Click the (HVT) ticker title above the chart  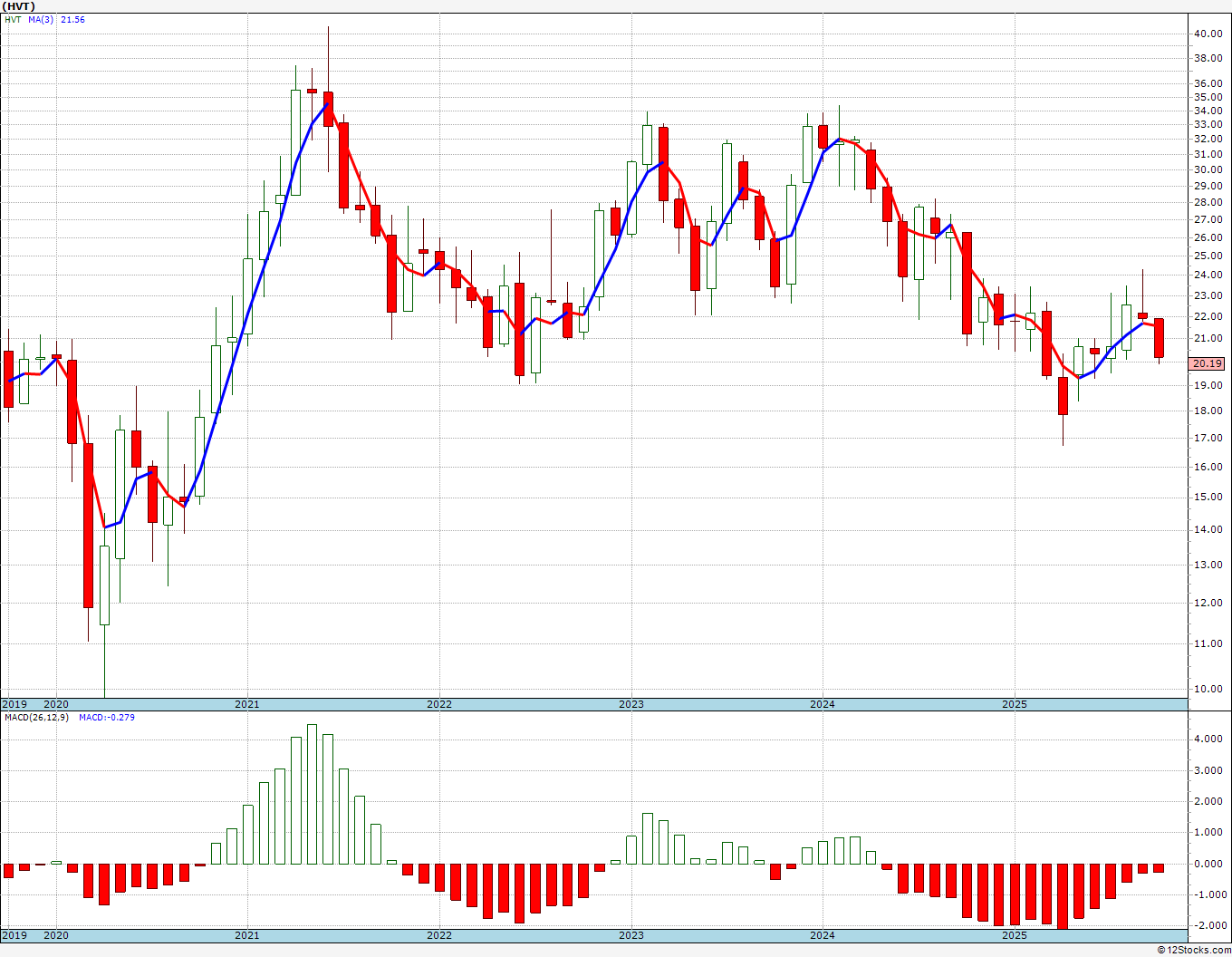19,6
